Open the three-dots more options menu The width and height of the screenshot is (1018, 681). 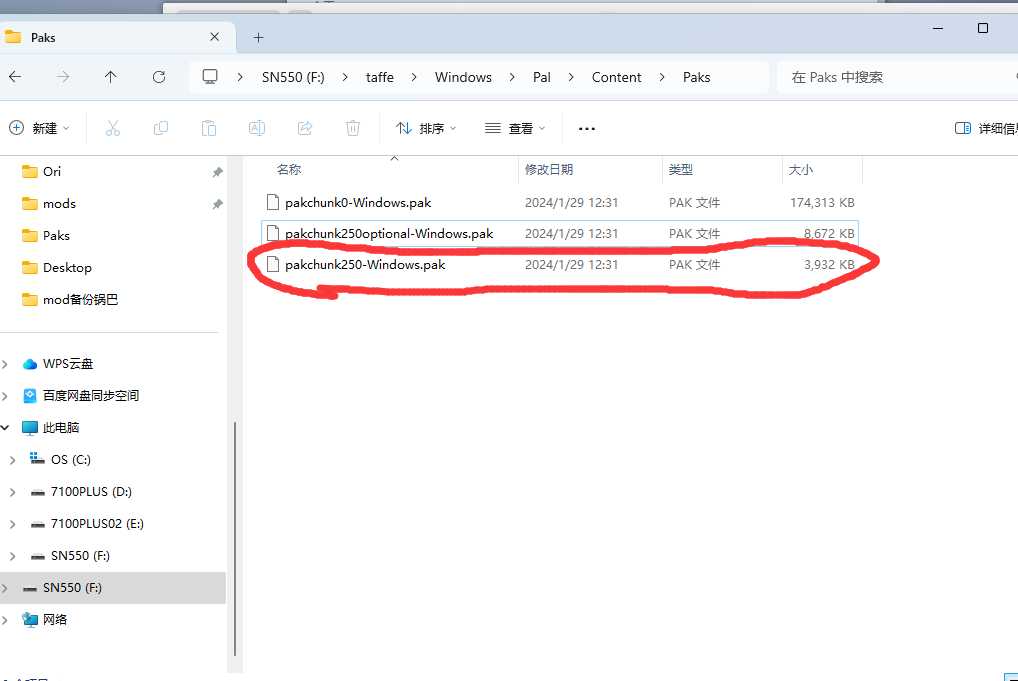pos(587,128)
